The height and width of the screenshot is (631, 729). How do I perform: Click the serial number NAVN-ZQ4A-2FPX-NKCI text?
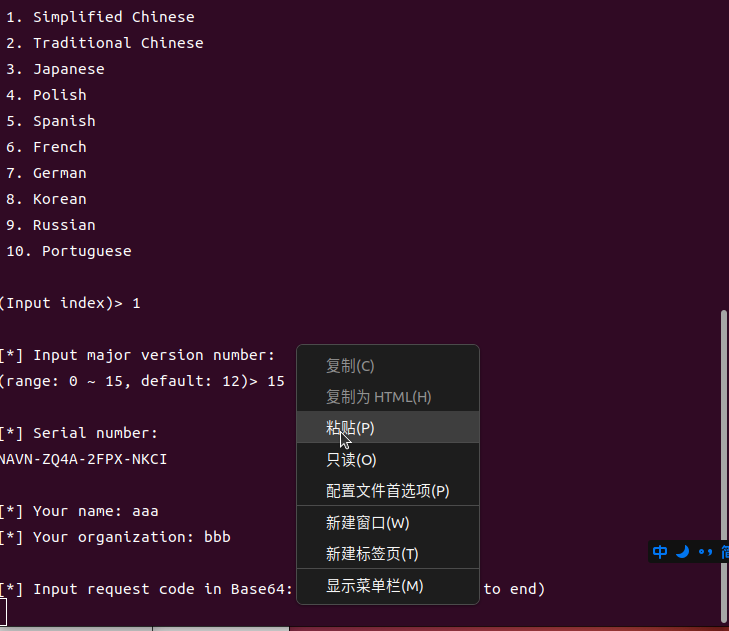pyautogui.click(x=83, y=459)
